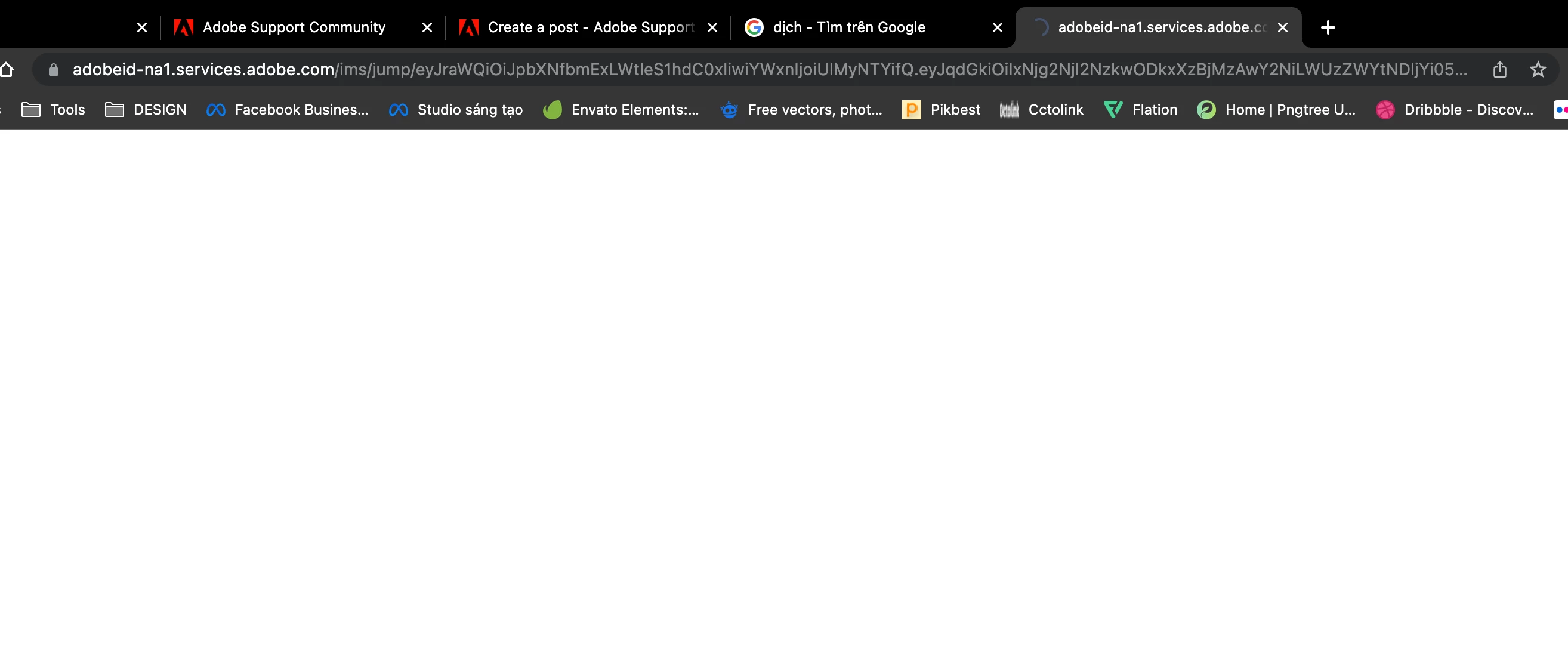Click the Share page icon
The height and width of the screenshot is (665, 1568).
click(1499, 70)
